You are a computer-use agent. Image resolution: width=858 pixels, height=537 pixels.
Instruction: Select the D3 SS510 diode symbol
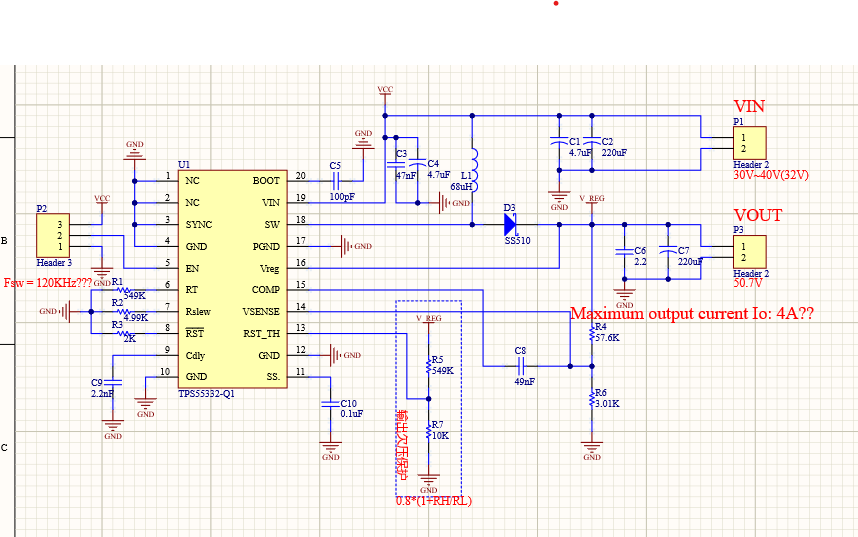(510, 224)
